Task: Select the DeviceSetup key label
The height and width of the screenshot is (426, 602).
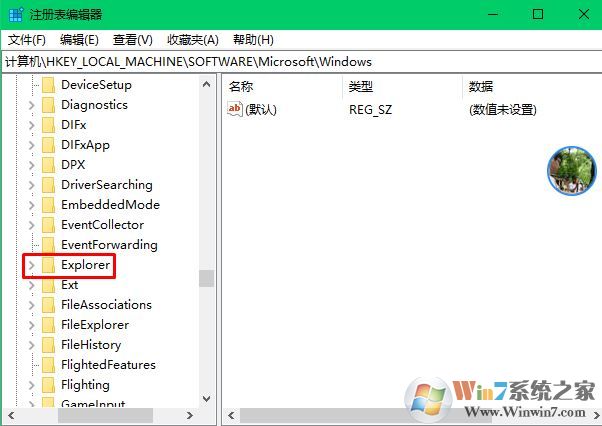Action: click(x=96, y=85)
